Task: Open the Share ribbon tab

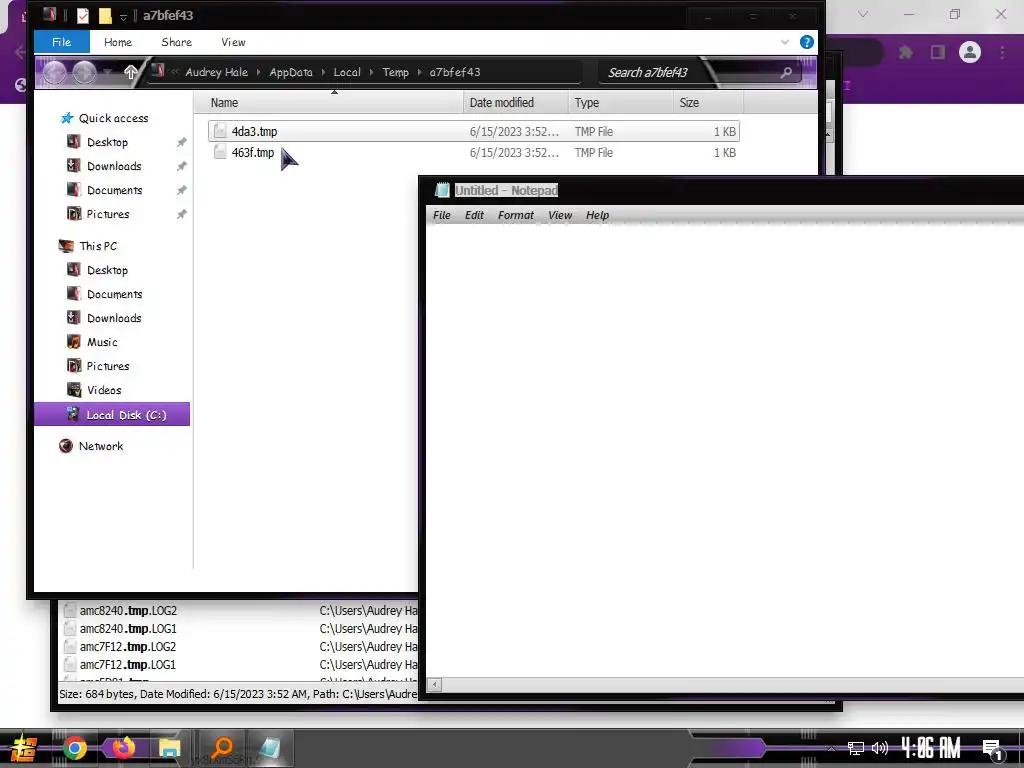Action: point(176,42)
